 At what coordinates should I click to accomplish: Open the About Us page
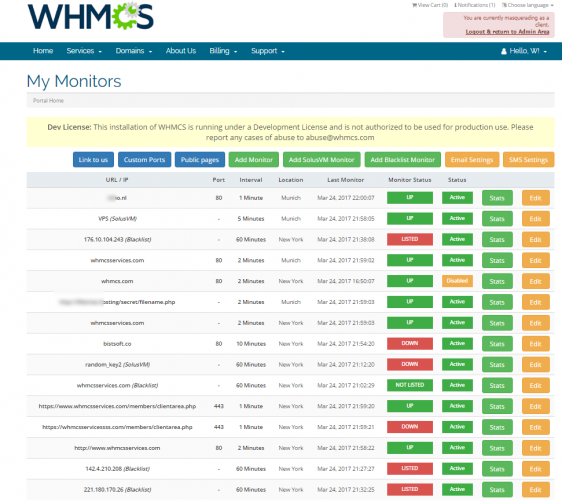[181, 51]
